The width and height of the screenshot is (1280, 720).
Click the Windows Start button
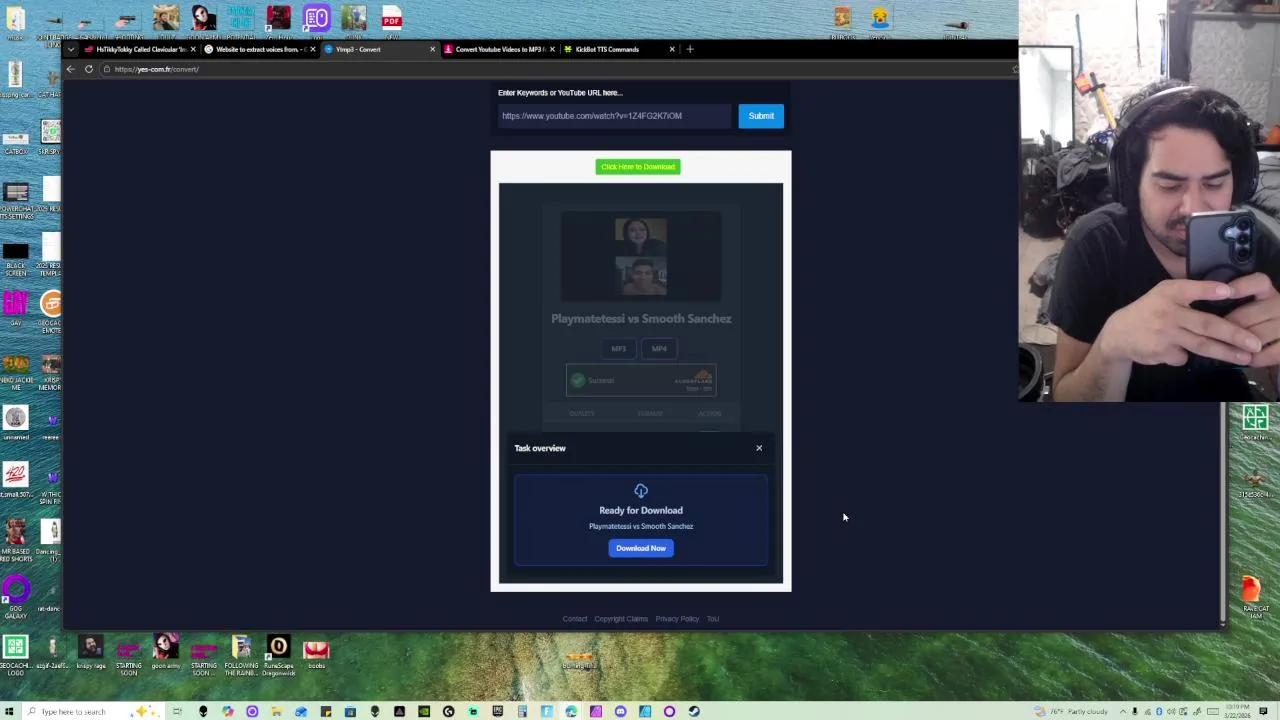coord(10,711)
